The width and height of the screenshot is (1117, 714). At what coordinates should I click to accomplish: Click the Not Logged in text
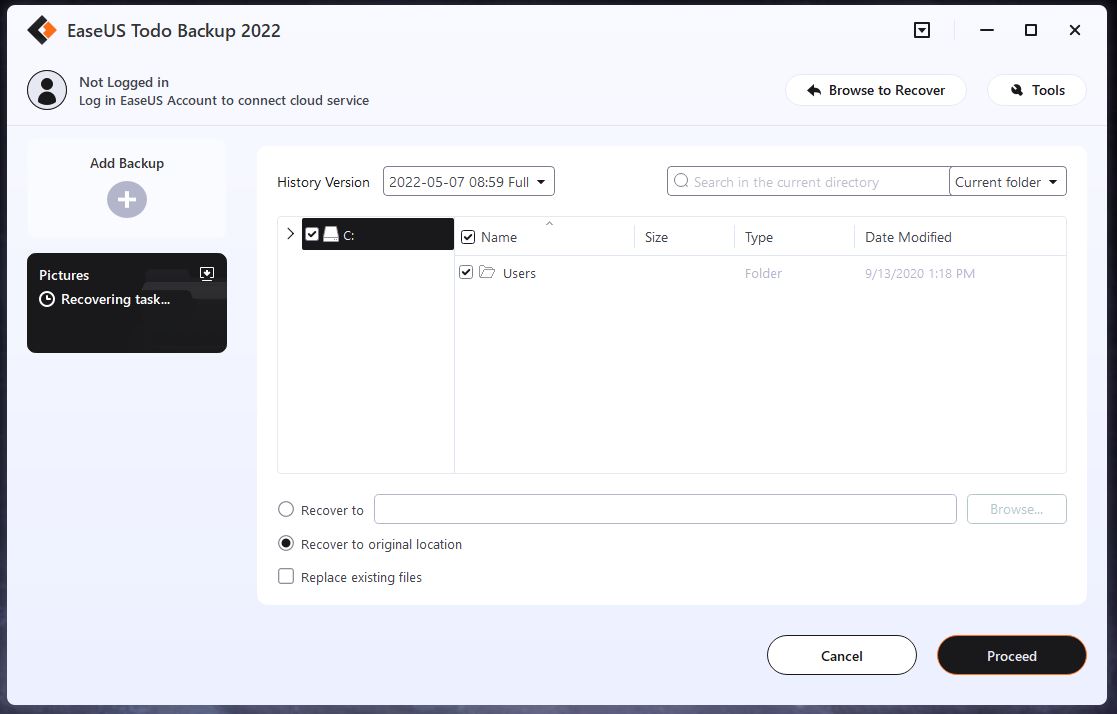(x=124, y=83)
